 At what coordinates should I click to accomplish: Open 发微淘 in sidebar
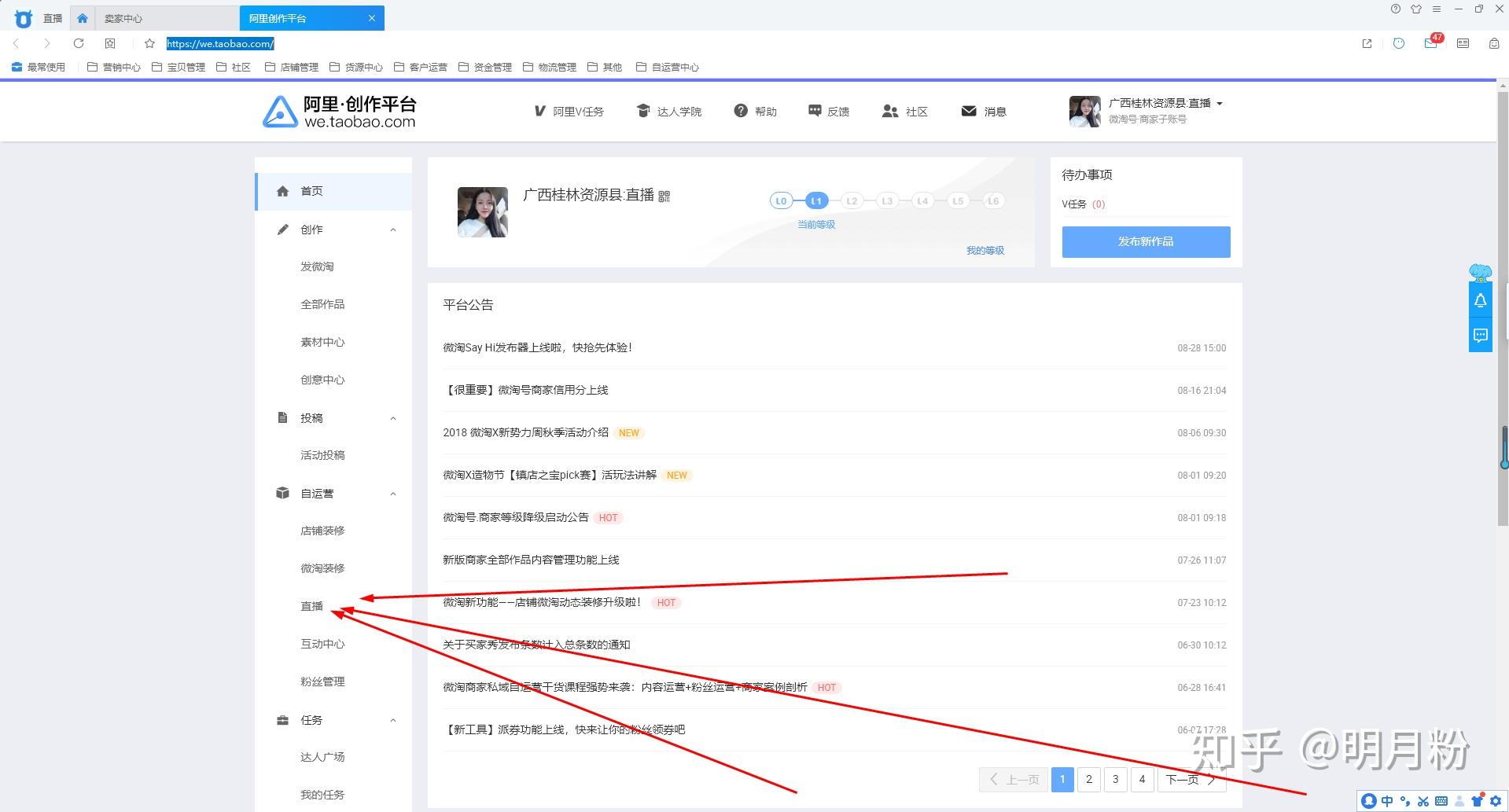tap(317, 266)
